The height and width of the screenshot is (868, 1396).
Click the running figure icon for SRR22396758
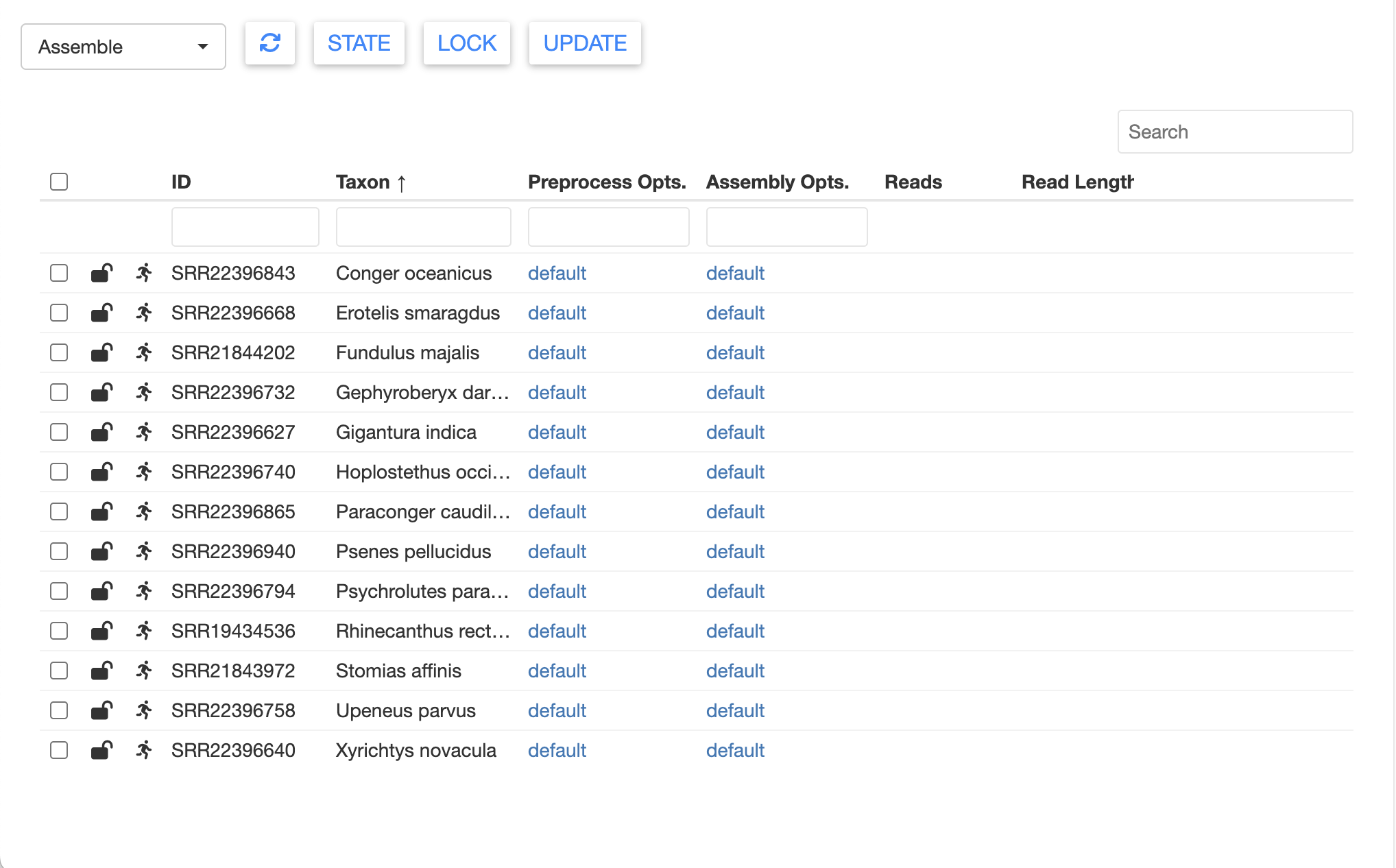144,710
